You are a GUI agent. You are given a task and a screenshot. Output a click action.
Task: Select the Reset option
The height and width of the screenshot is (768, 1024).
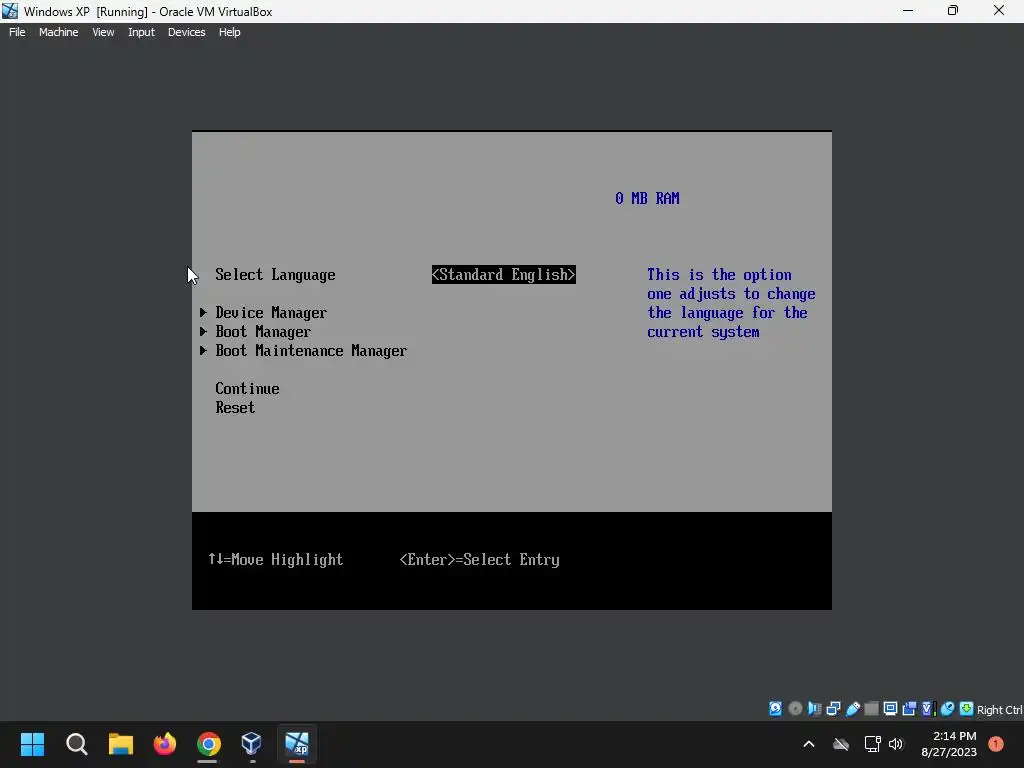click(235, 408)
